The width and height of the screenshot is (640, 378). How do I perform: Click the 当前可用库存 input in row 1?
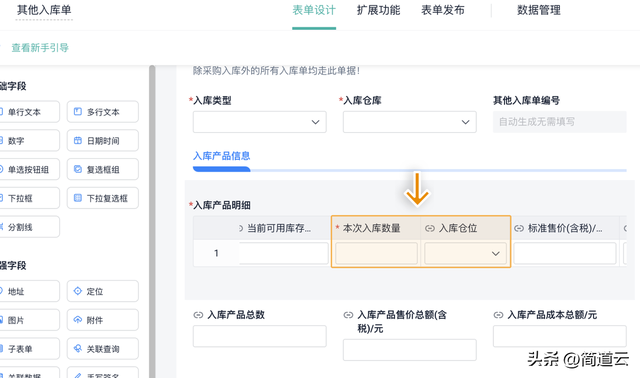[284, 253]
